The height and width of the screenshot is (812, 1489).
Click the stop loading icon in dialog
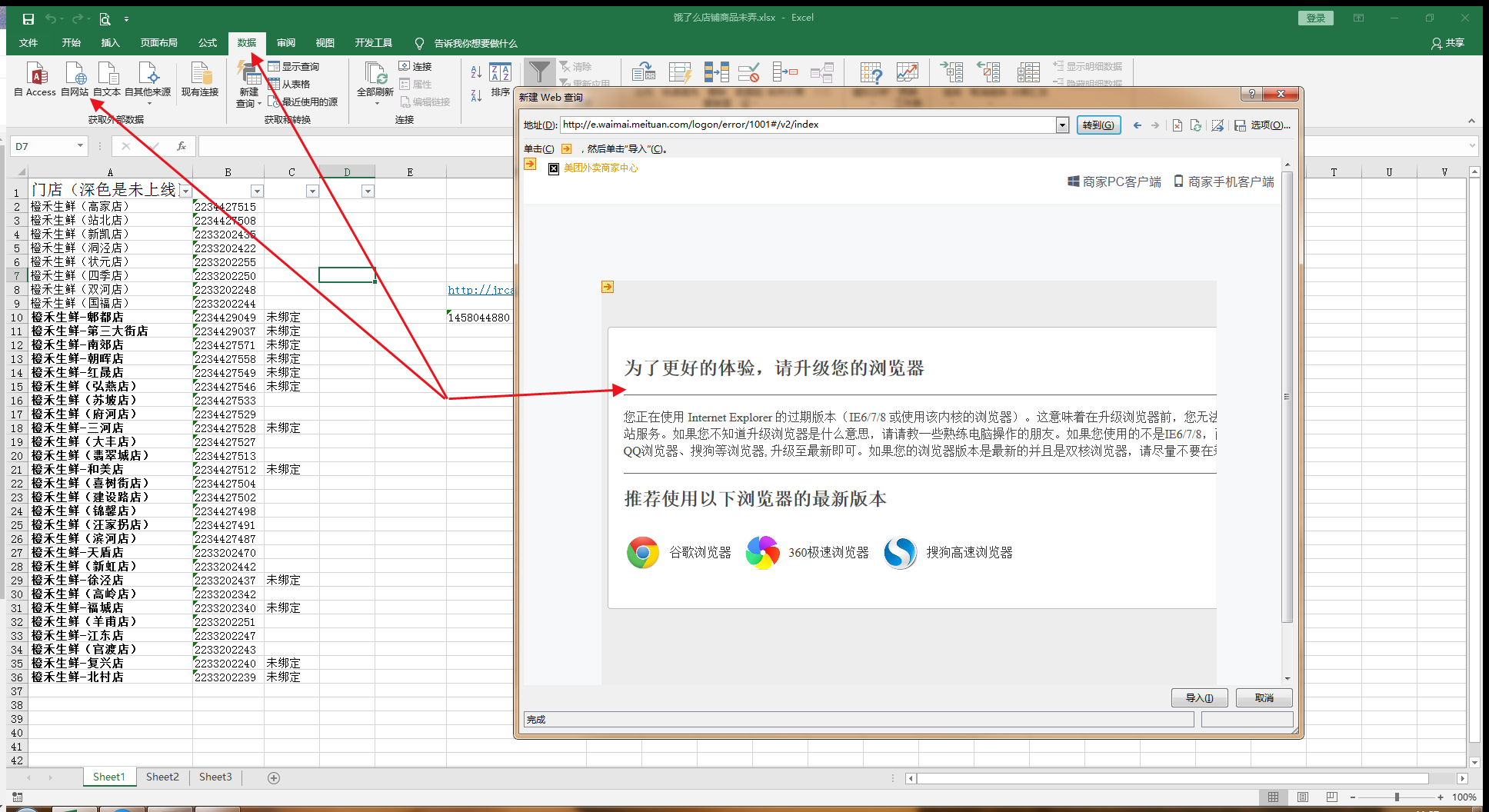click(x=1178, y=125)
